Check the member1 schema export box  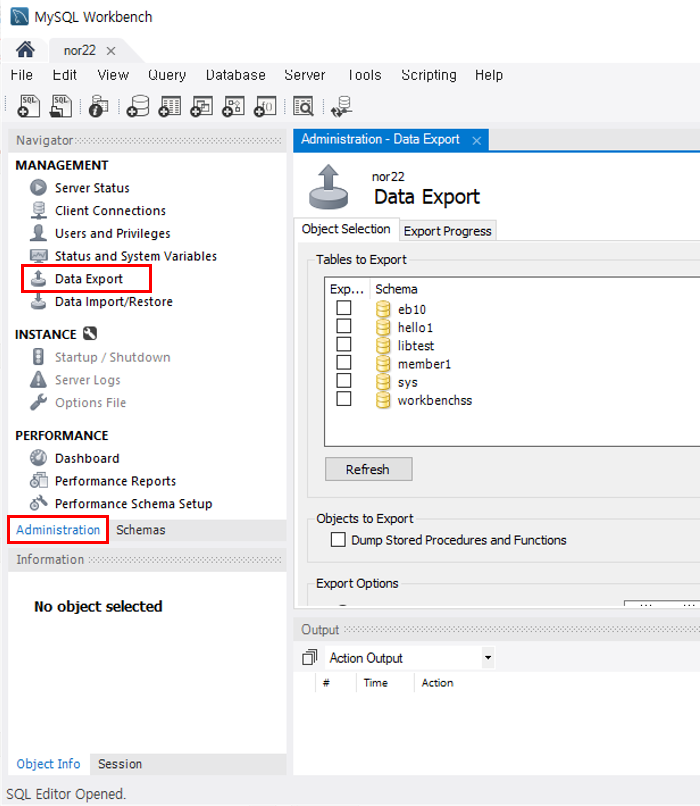[344, 362]
